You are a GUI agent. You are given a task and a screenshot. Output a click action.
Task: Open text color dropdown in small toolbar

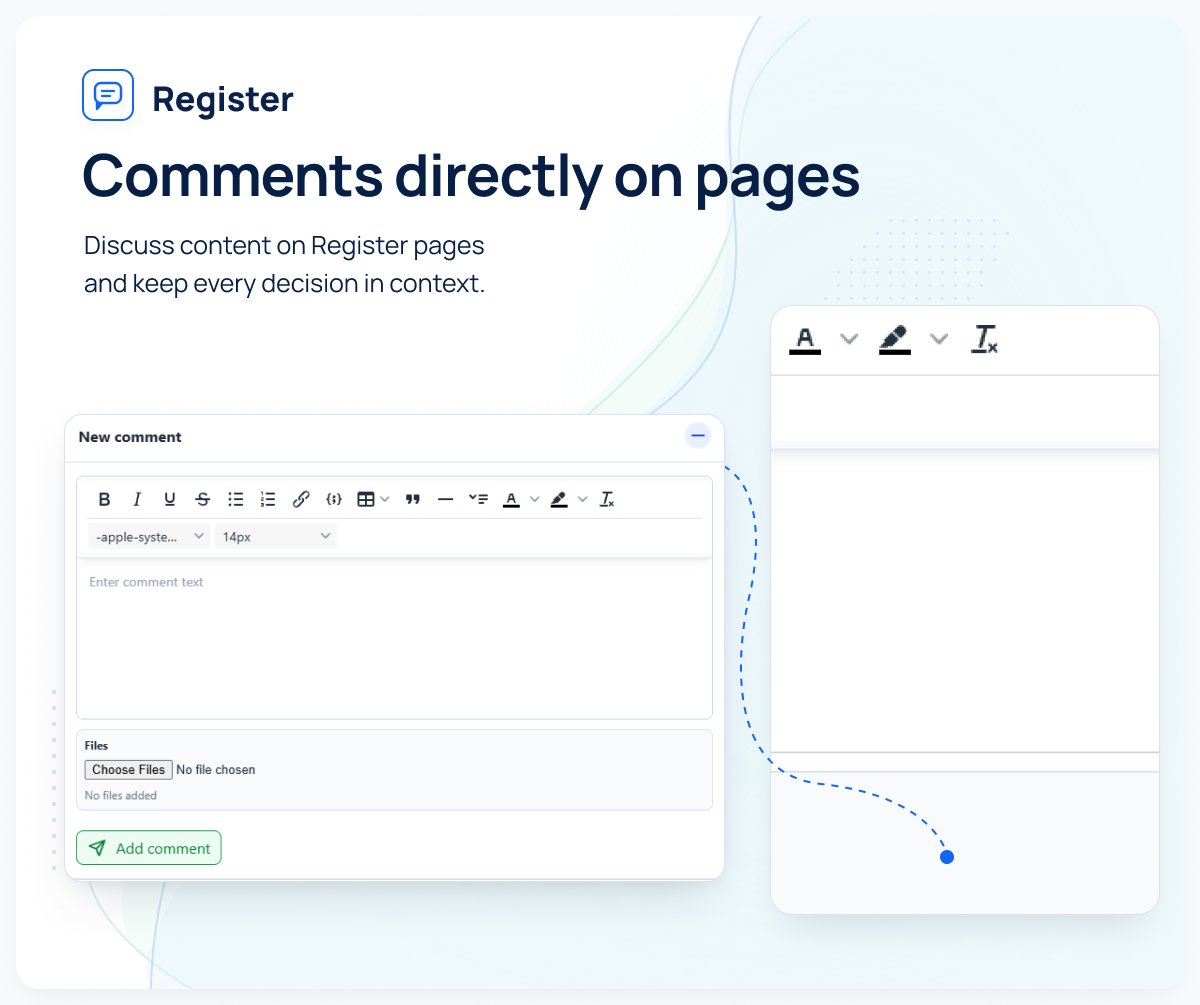534,499
